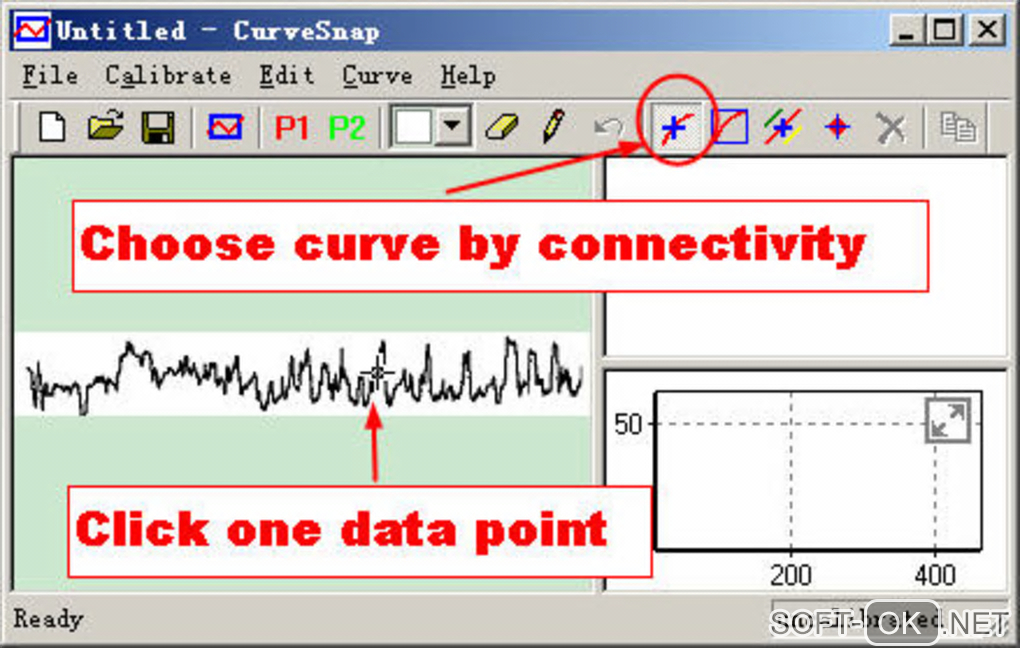Click the white color swatch box
1020x648 pixels.
coord(412,126)
